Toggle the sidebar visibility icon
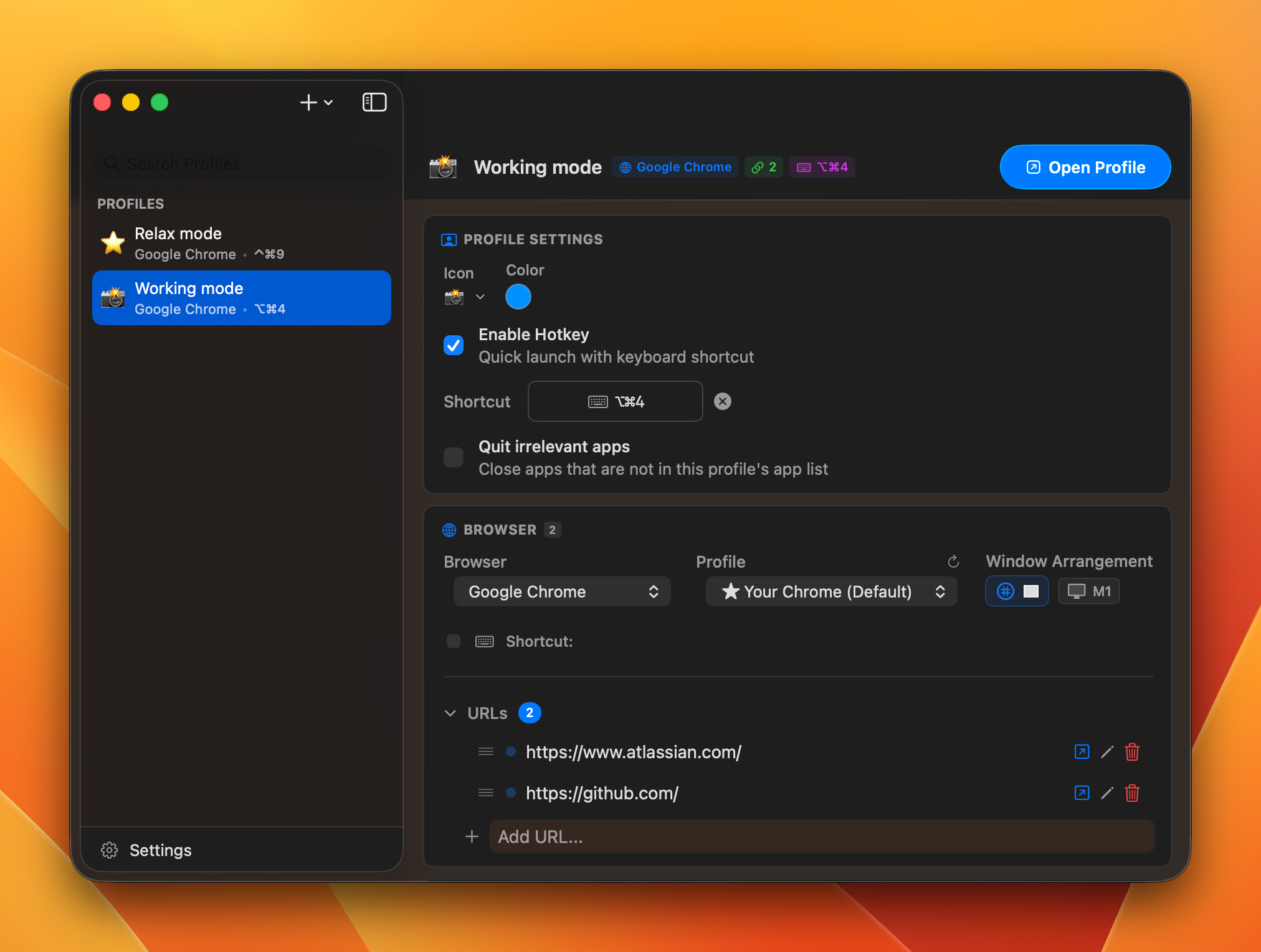This screenshot has height=952, width=1261. click(374, 102)
